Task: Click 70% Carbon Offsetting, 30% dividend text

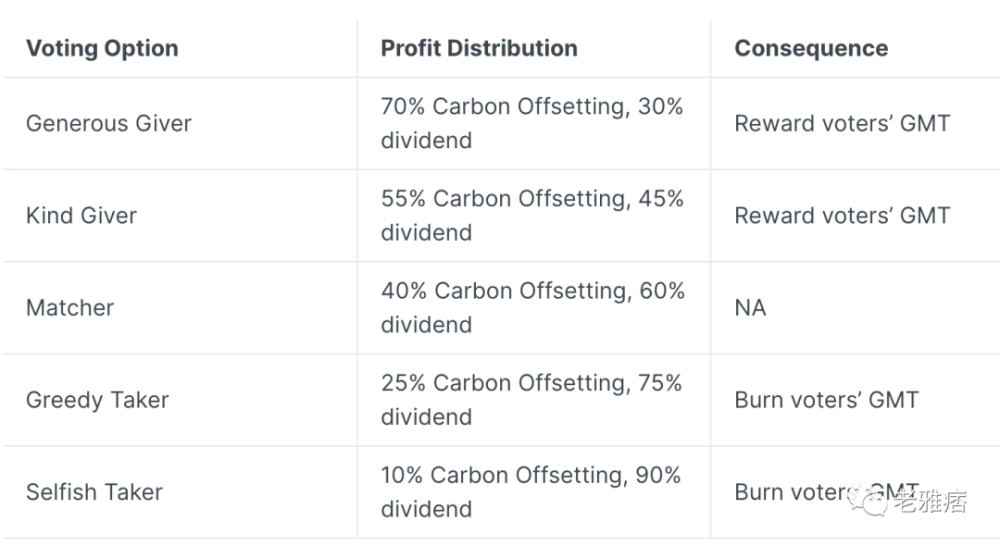Action: point(532,123)
